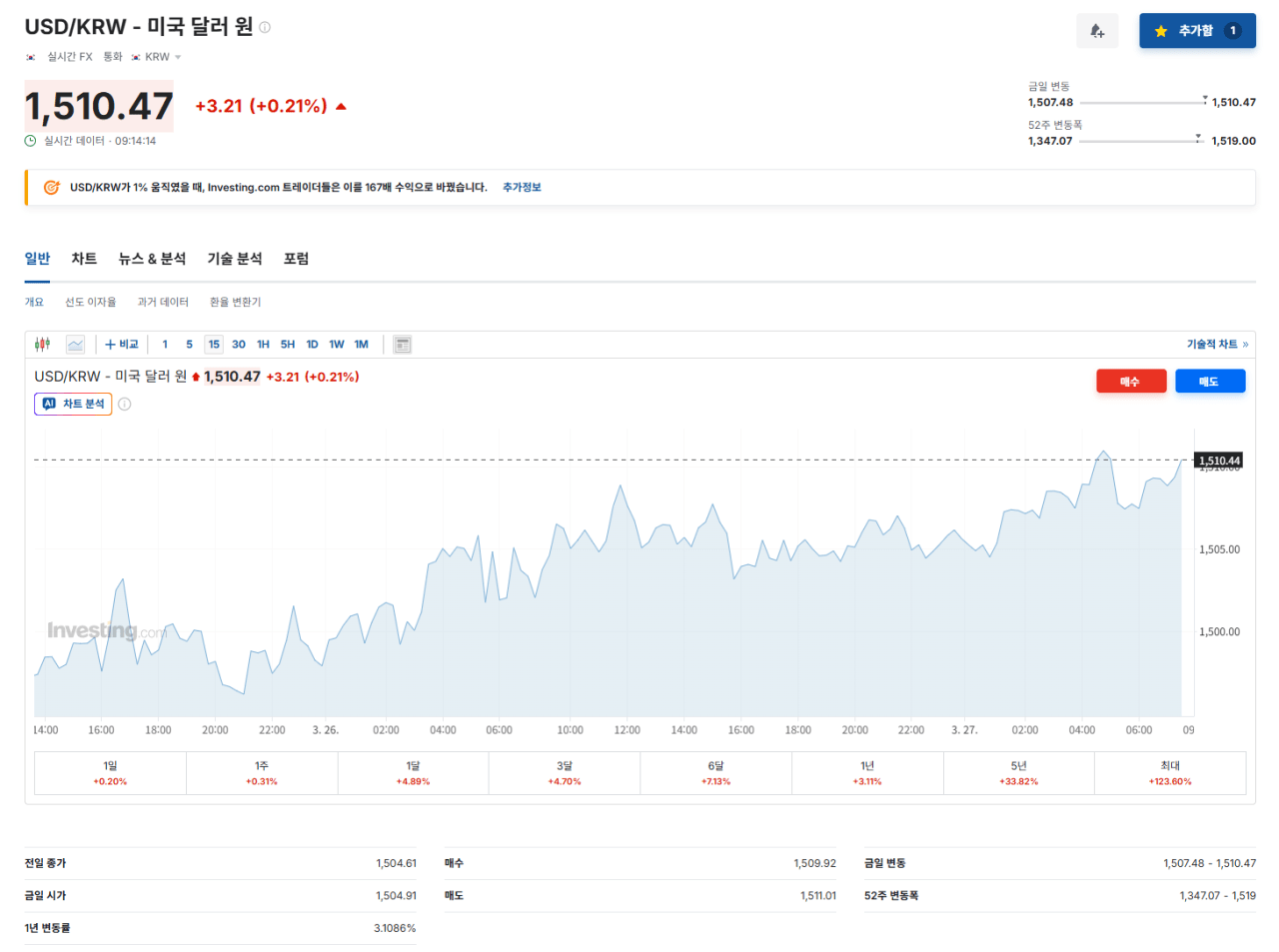Click the 52주 변동폭 range slider marker
Screen dimensions: 1279x952
tap(1198, 139)
